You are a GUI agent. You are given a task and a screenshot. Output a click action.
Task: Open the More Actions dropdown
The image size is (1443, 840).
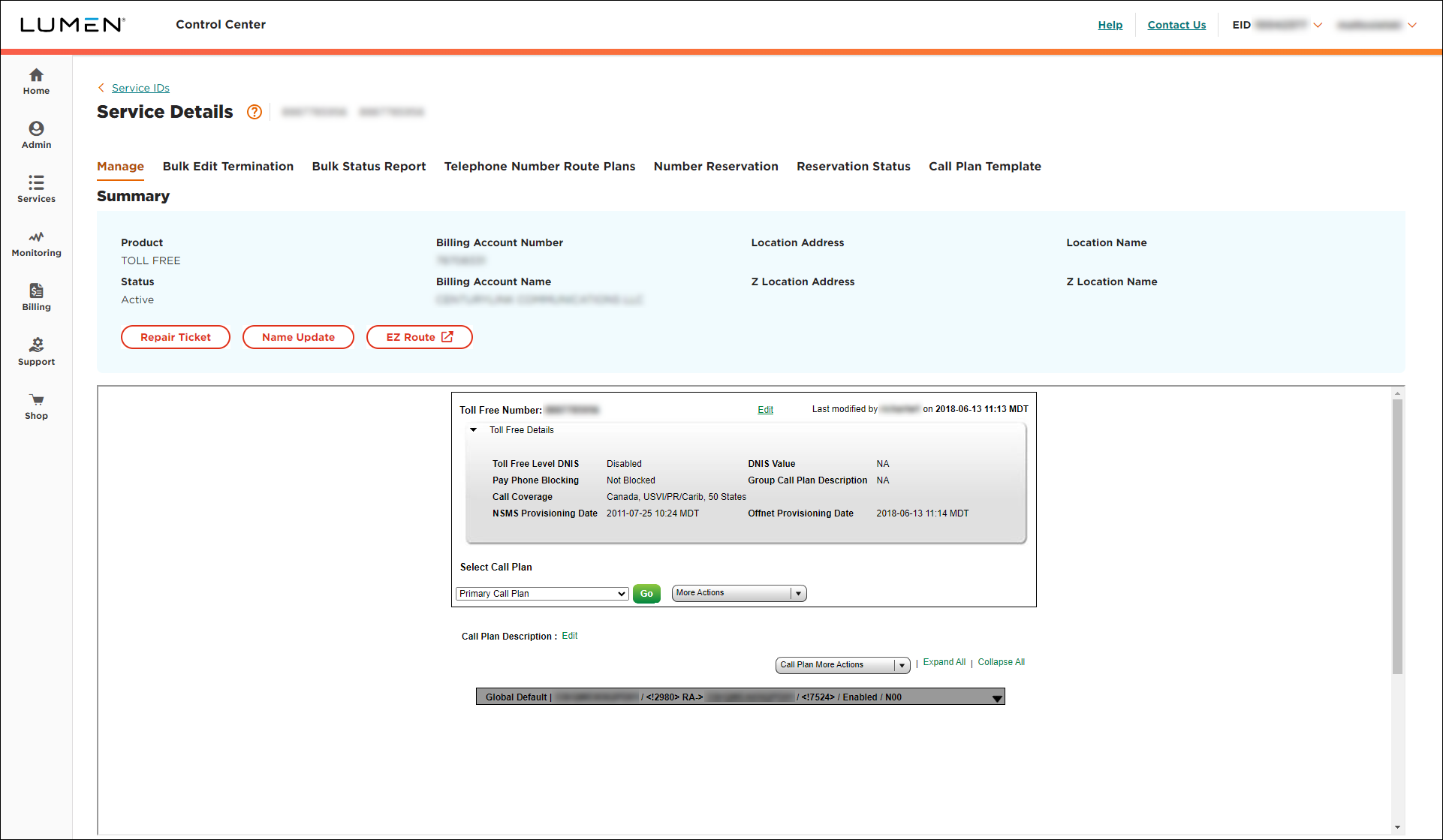[736, 592]
